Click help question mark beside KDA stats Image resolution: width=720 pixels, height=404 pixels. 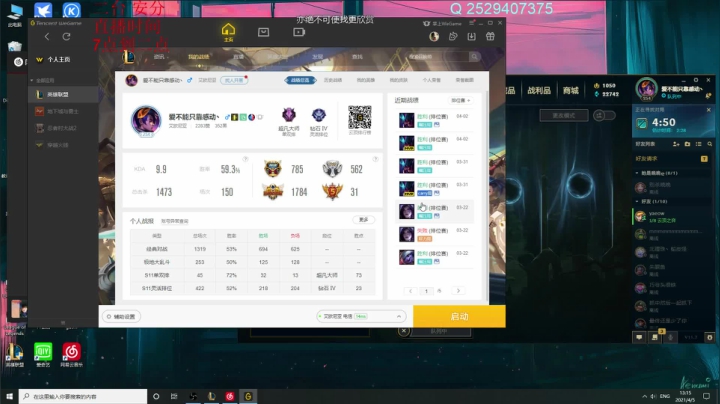click(x=245, y=159)
